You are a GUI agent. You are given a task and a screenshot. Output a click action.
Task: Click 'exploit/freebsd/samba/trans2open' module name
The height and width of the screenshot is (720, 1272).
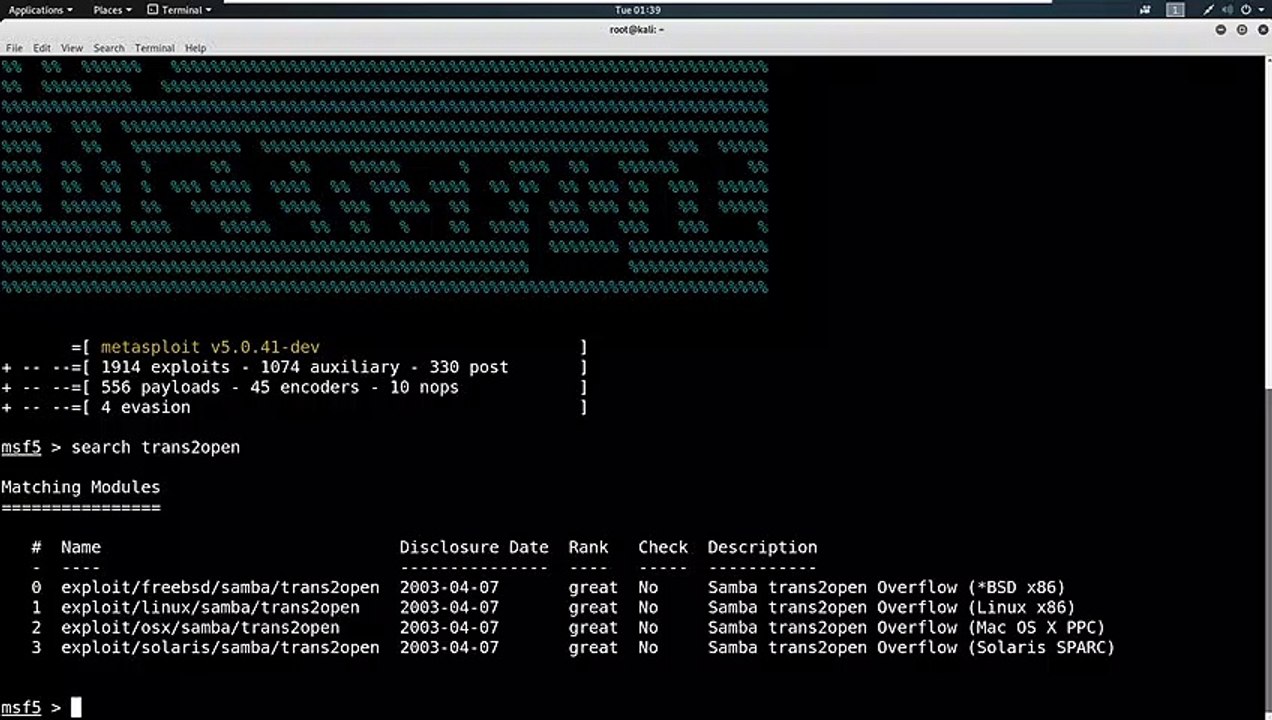[220, 587]
